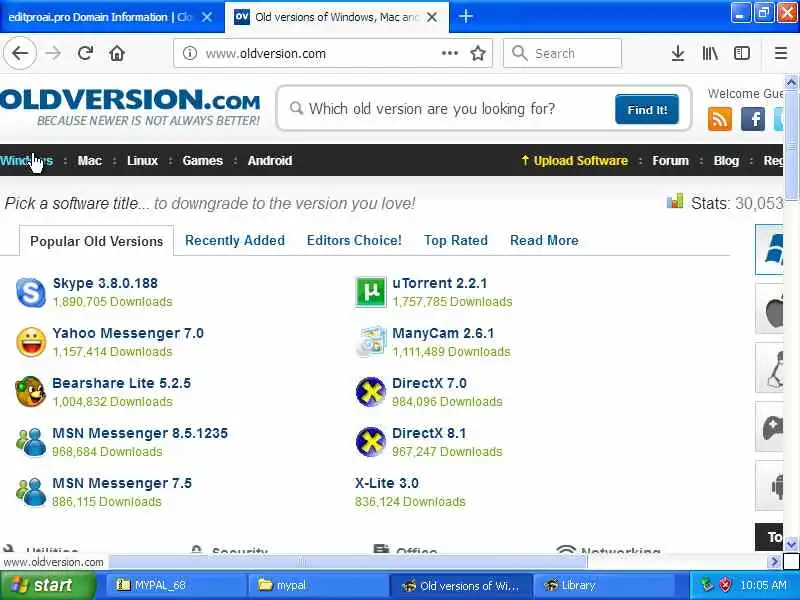
Task: Switch to mypal folder taskbar window
Action: coord(317,585)
